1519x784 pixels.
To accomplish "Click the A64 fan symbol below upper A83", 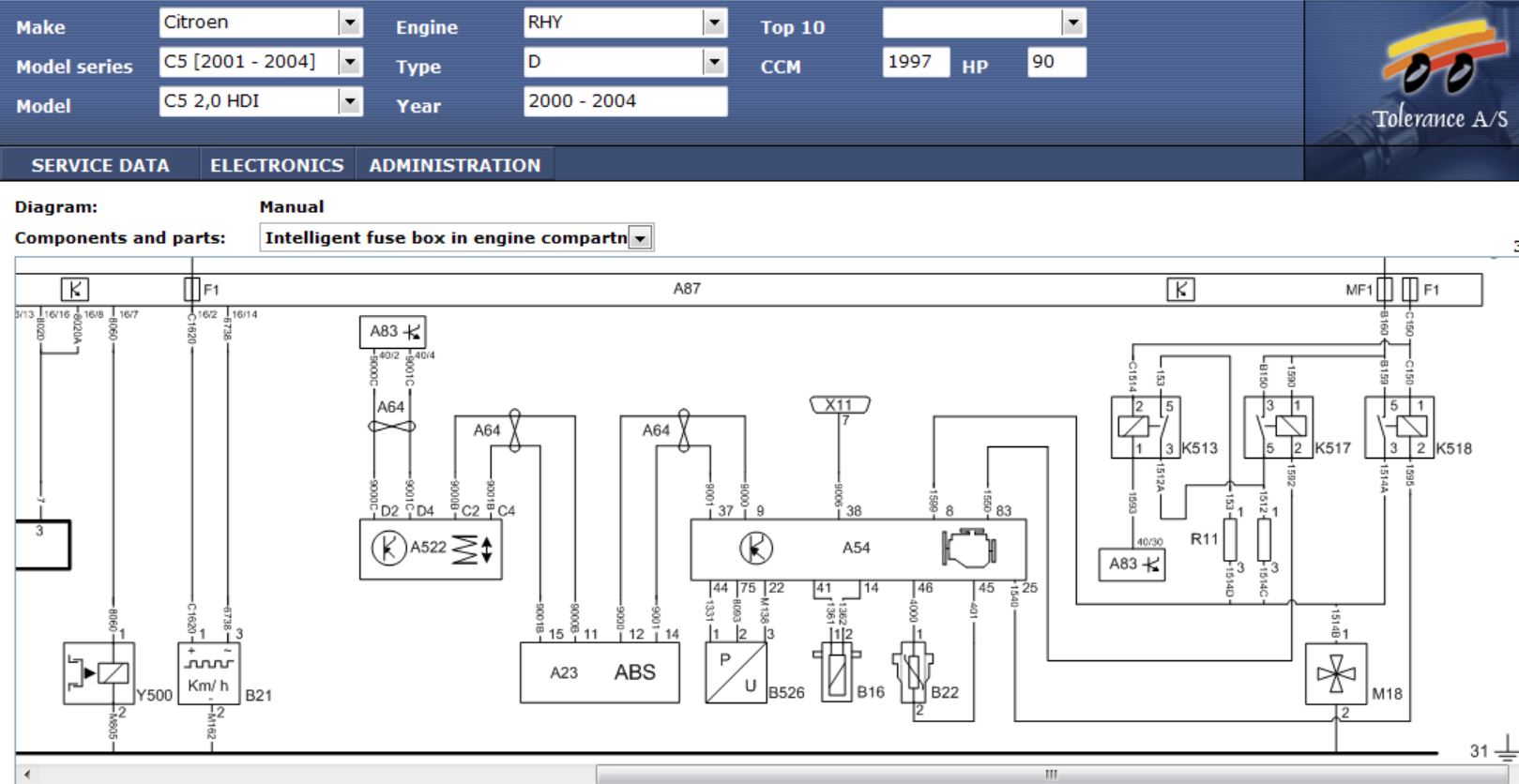I will coord(392,427).
